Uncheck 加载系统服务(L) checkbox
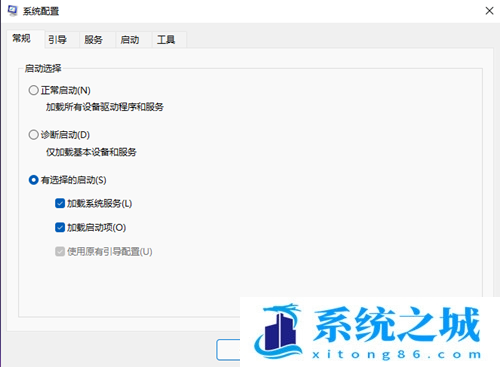Viewport: 500px width, 367px height. (60, 203)
